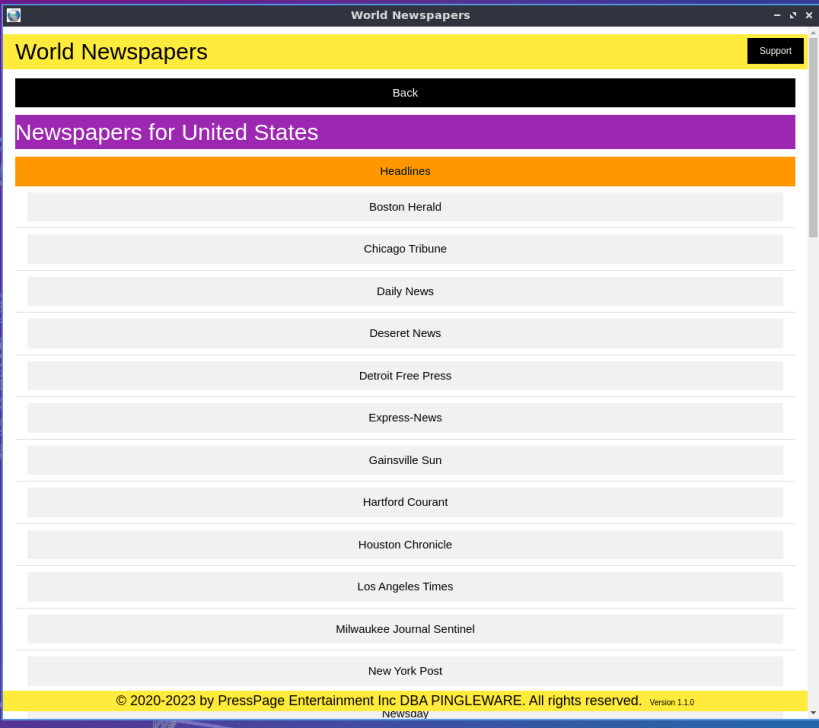
Task: Maximize the World Newspapers window
Action: 793,15
